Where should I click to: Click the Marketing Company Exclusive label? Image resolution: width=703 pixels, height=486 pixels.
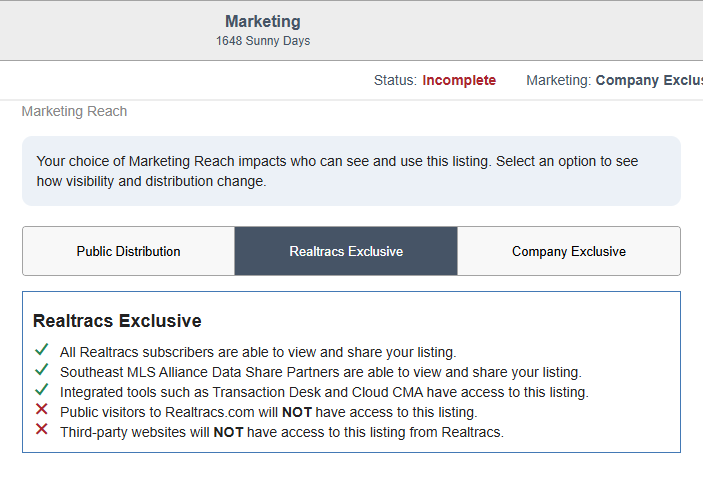[x=614, y=80]
